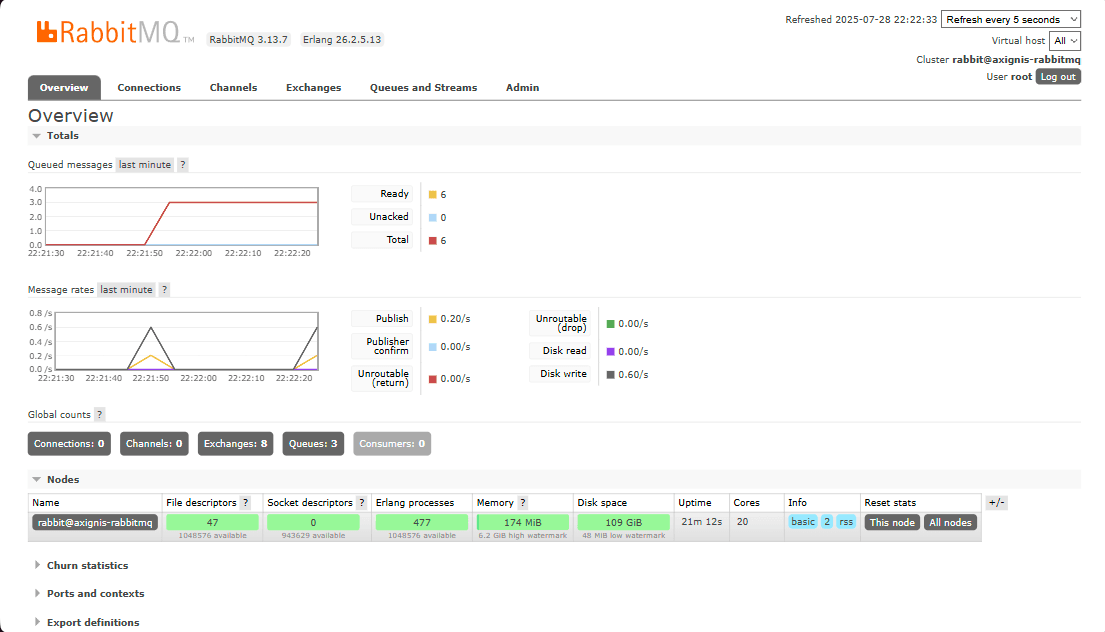
Task: Open File descriptors help question mark
Action: [245, 502]
